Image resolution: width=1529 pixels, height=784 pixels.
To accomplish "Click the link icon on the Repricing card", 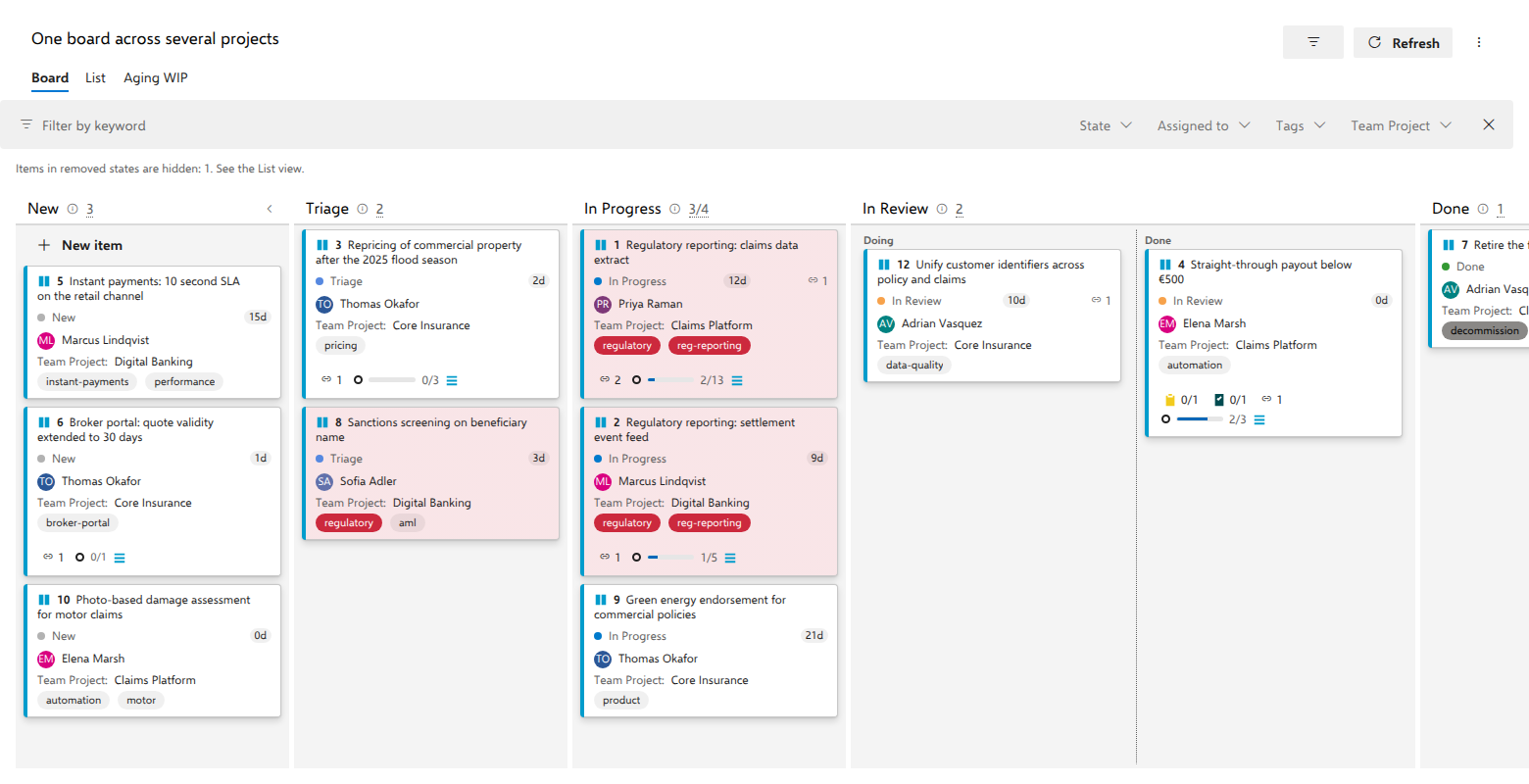I will [326, 380].
